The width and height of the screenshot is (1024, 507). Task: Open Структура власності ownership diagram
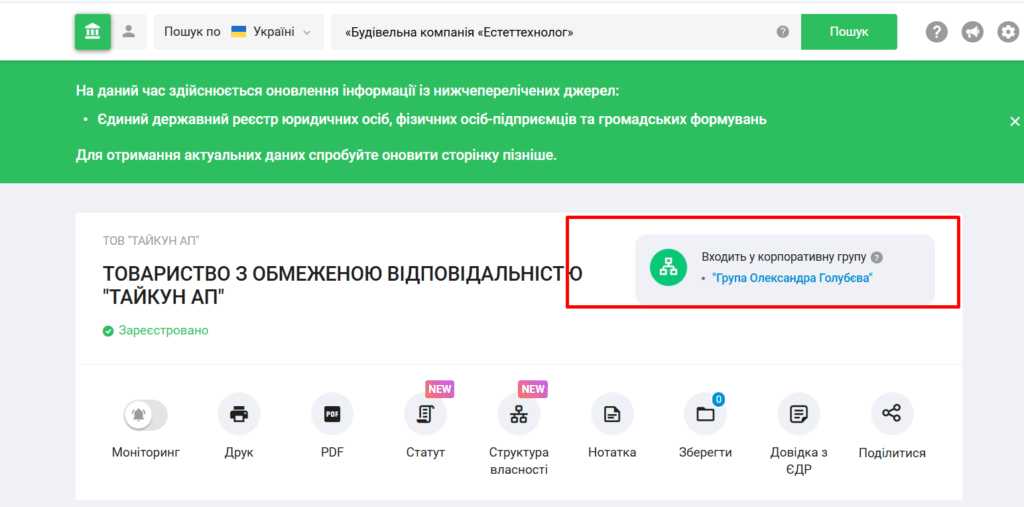pos(519,414)
